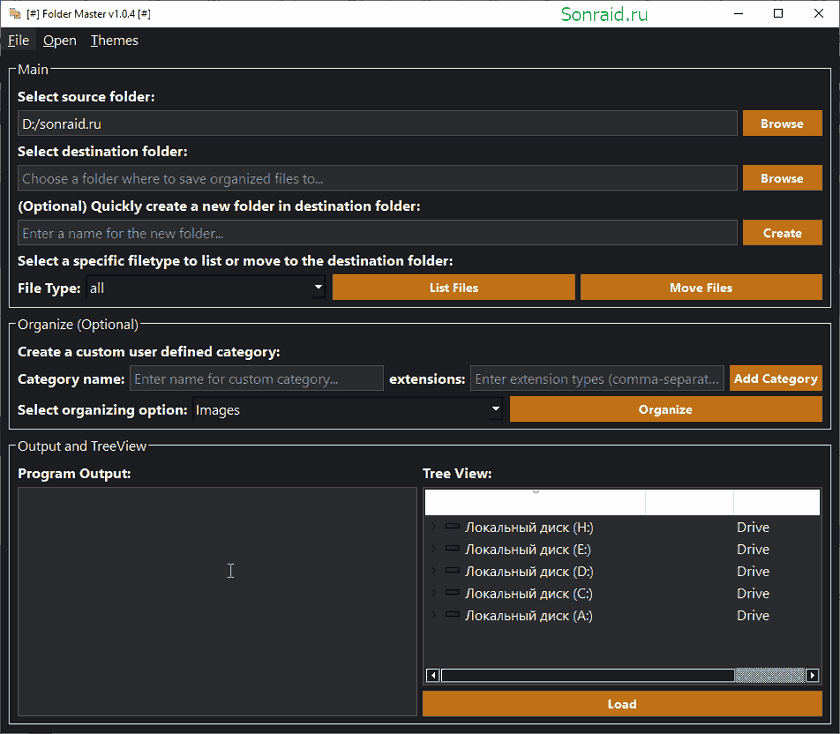Open the Themes menu

pos(114,41)
